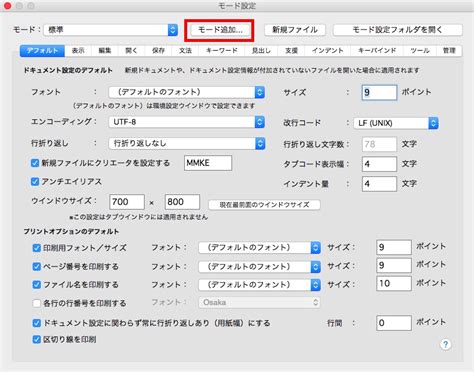
Task: Click the インデント量 input field
Action: 379,184
